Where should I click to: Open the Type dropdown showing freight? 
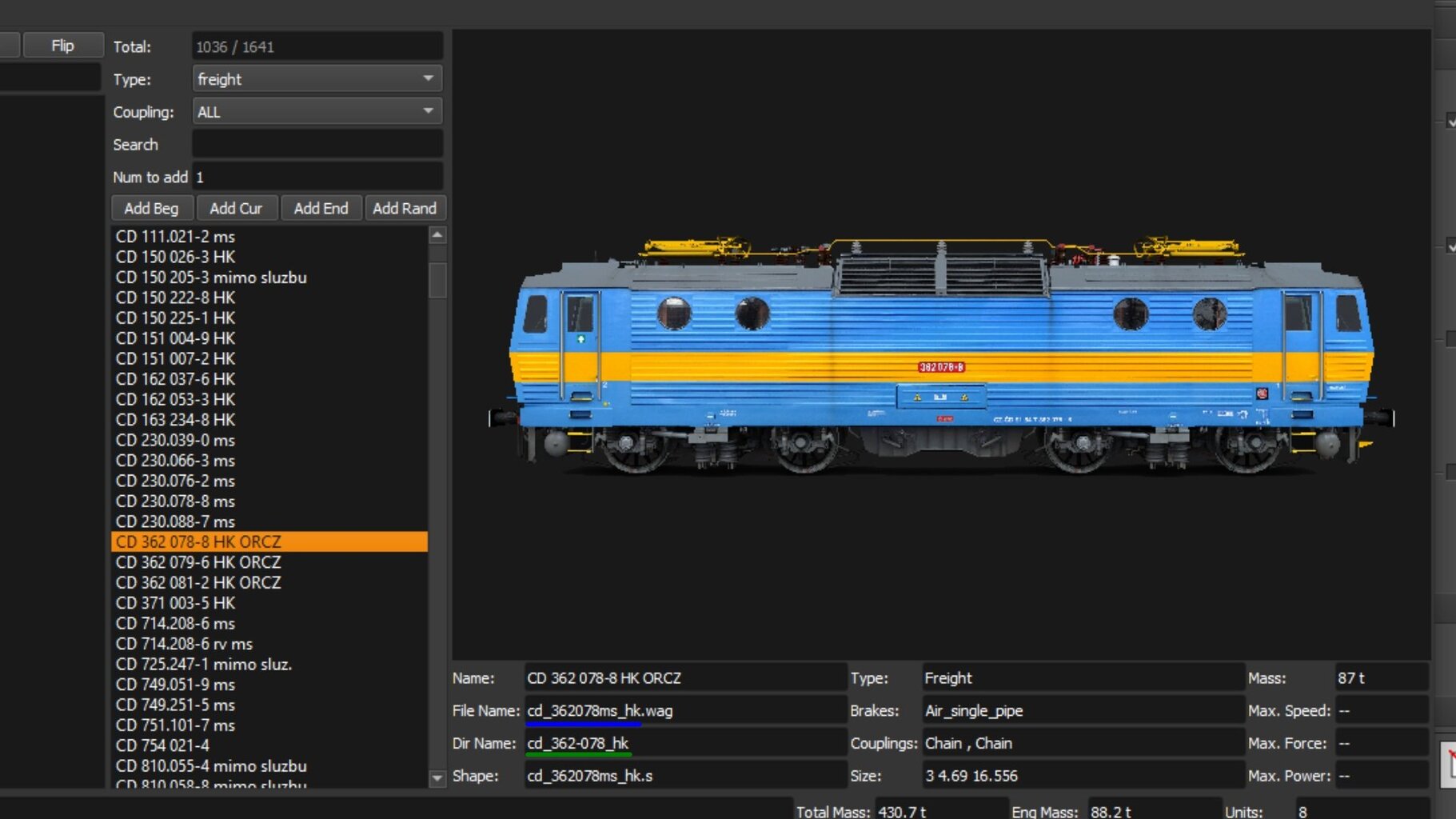coord(317,79)
